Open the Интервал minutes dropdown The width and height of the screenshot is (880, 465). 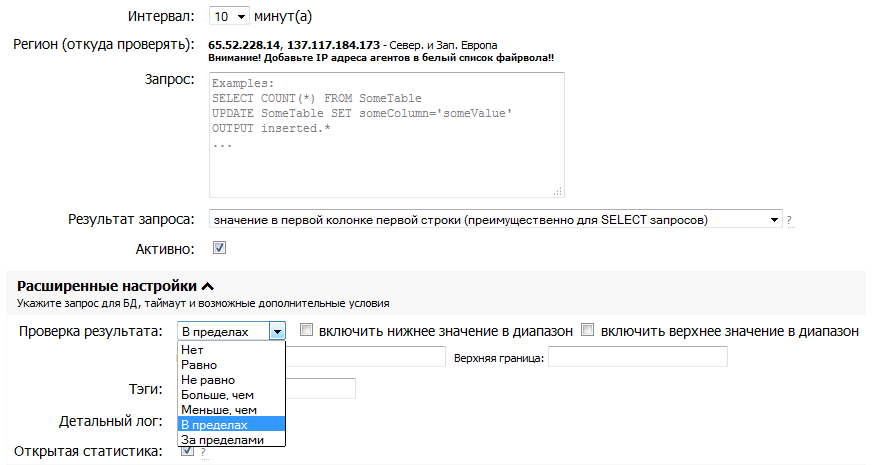pyautogui.click(x=229, y=16)
